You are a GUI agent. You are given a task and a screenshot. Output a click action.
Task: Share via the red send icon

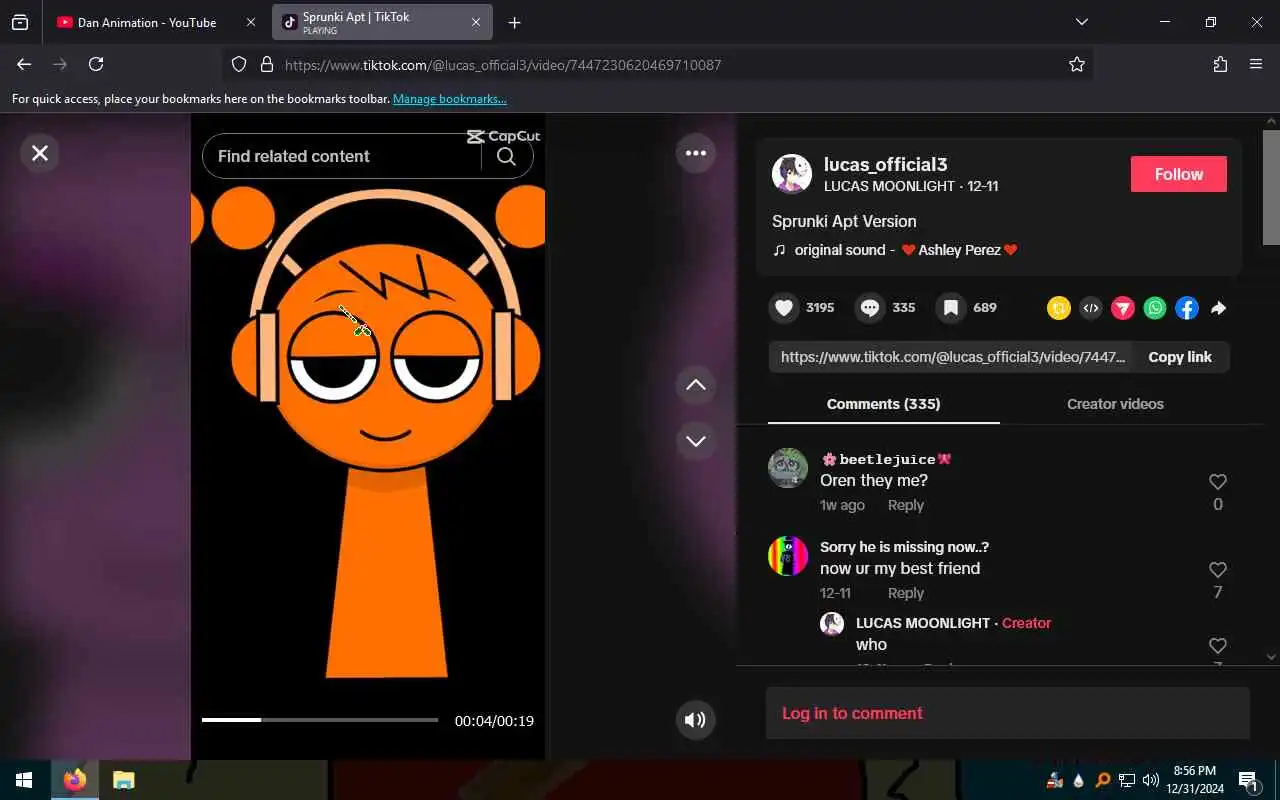point(1123,308)
